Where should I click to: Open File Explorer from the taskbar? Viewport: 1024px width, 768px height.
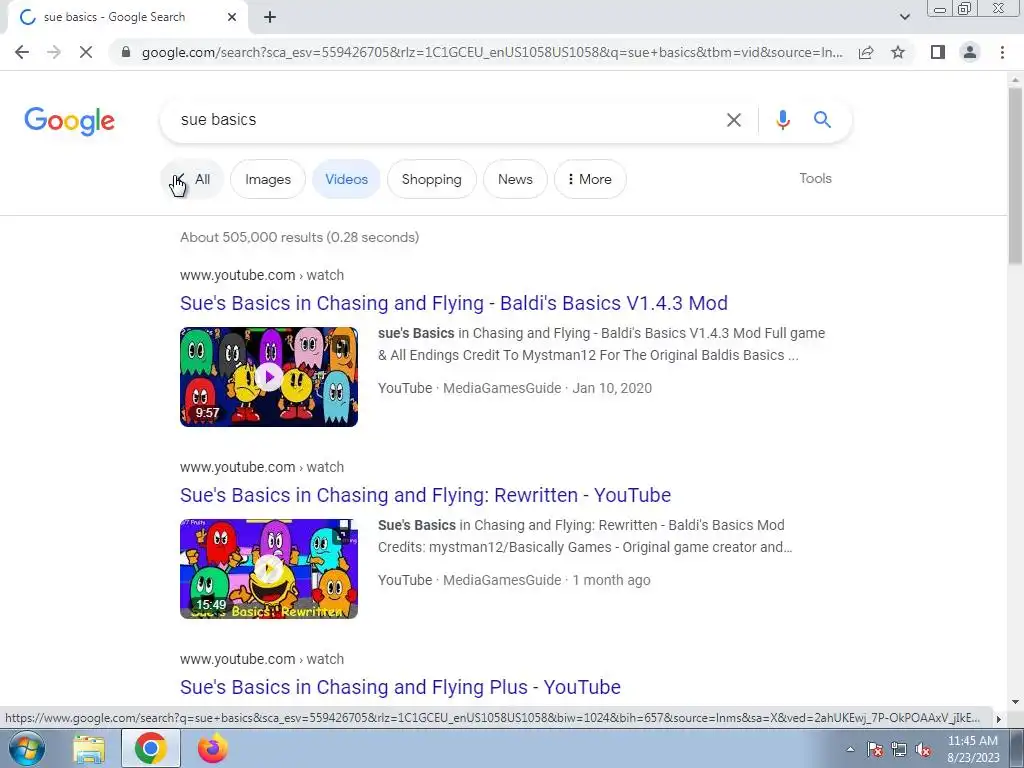89,748
